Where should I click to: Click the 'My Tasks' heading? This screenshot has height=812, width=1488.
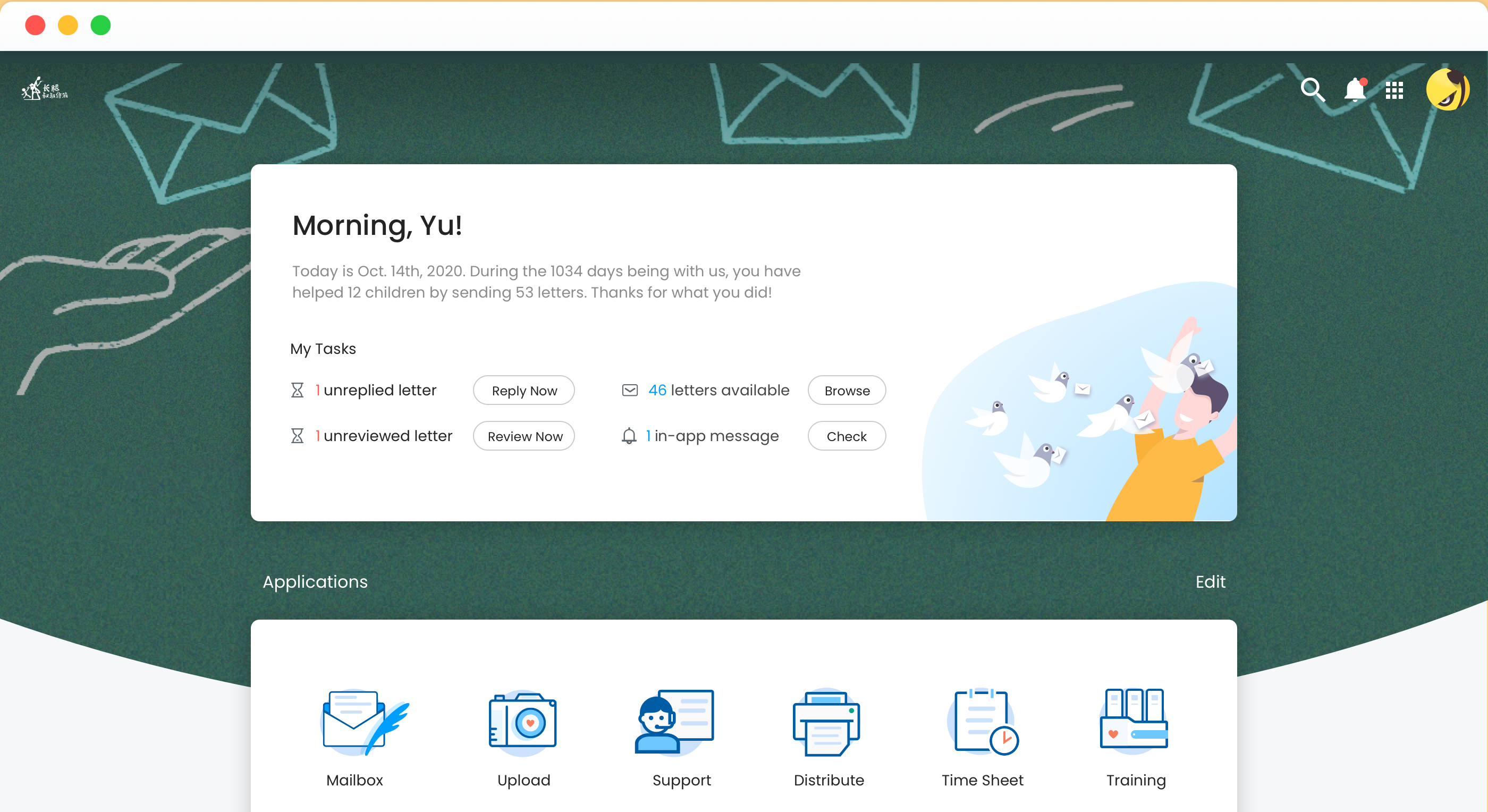(x=323, y=349)
